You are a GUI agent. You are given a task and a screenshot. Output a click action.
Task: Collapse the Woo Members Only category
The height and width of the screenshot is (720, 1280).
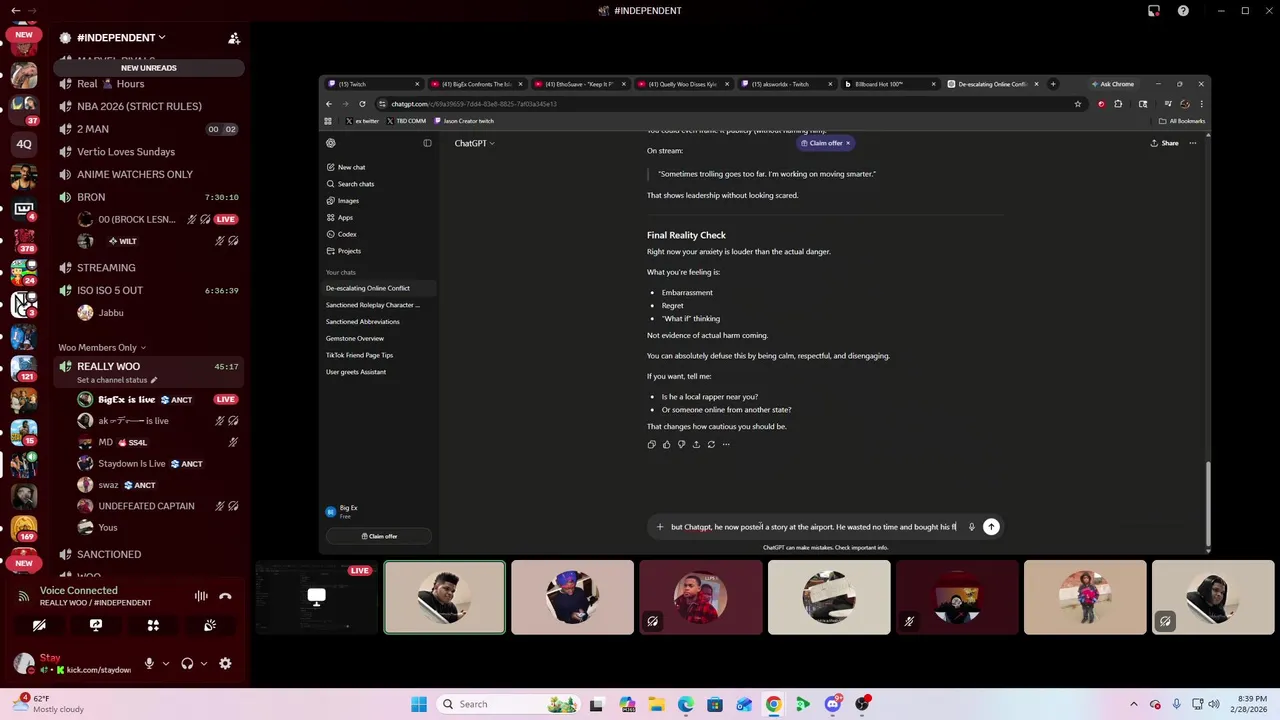click(x=102, y=348)
